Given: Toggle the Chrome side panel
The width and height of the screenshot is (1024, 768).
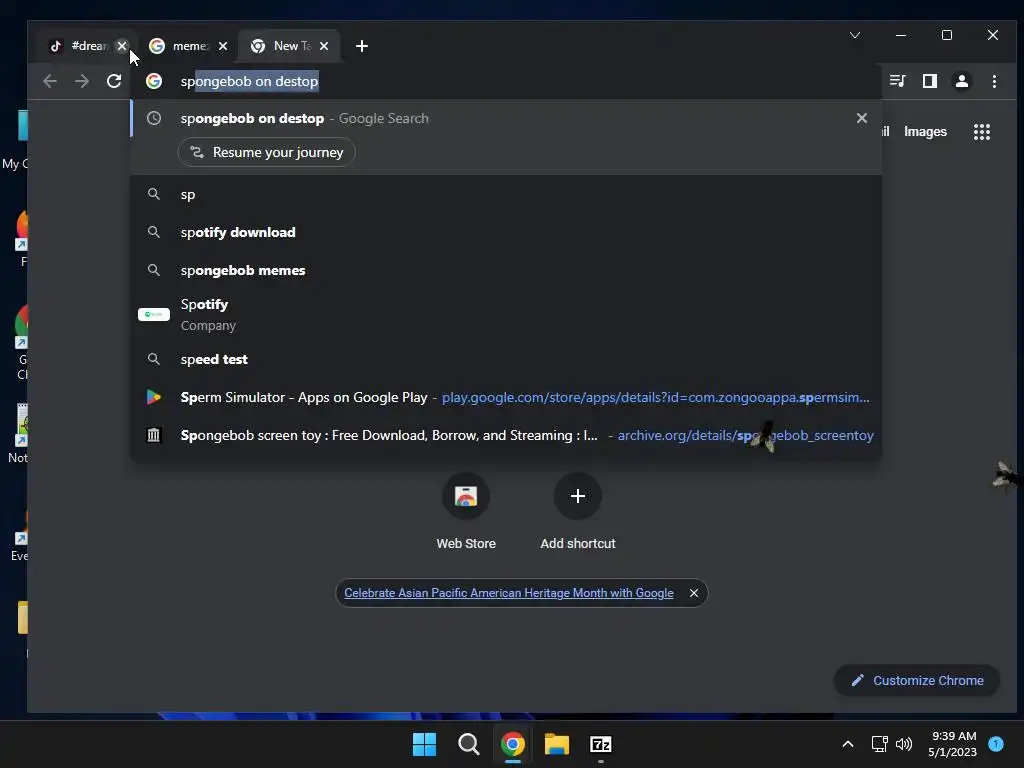Looking at the screenshot, I should [x=929, y=81].
